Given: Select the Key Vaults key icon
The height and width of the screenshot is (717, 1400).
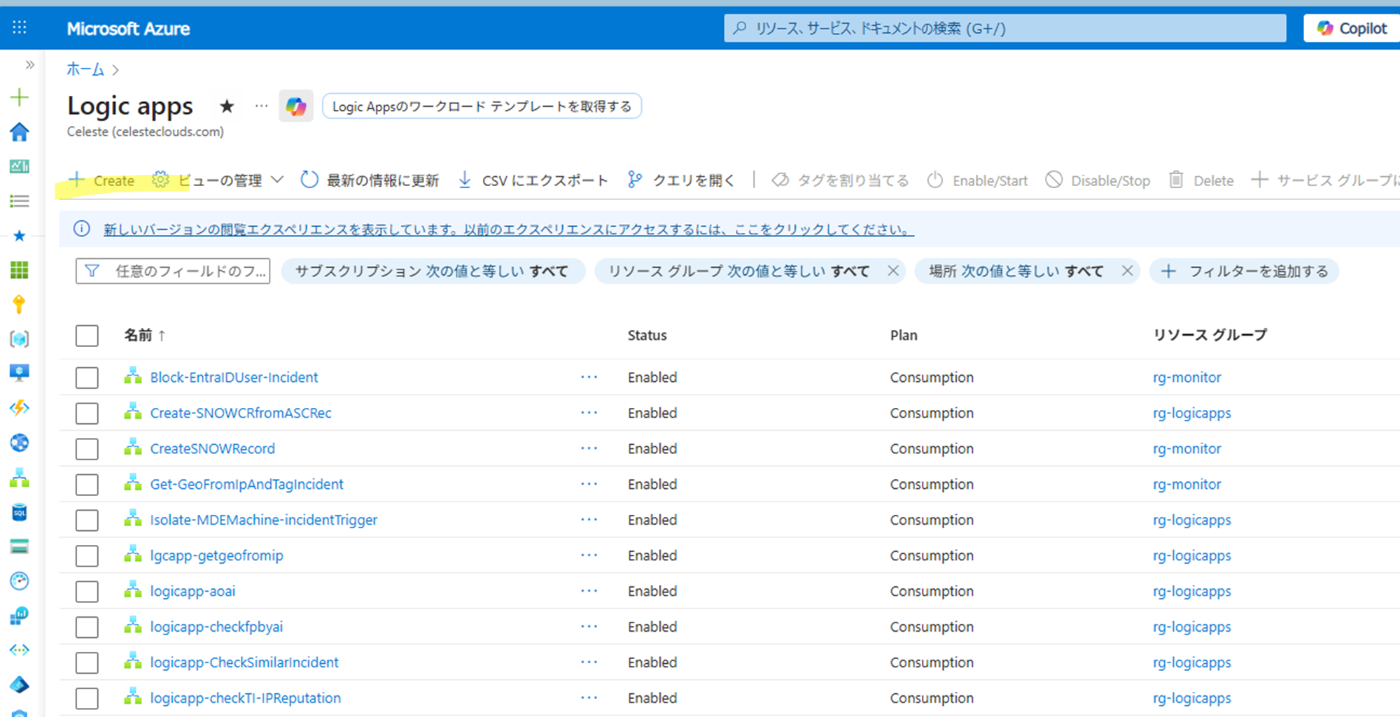Looking at the screenshot, I should click(19, 304).
